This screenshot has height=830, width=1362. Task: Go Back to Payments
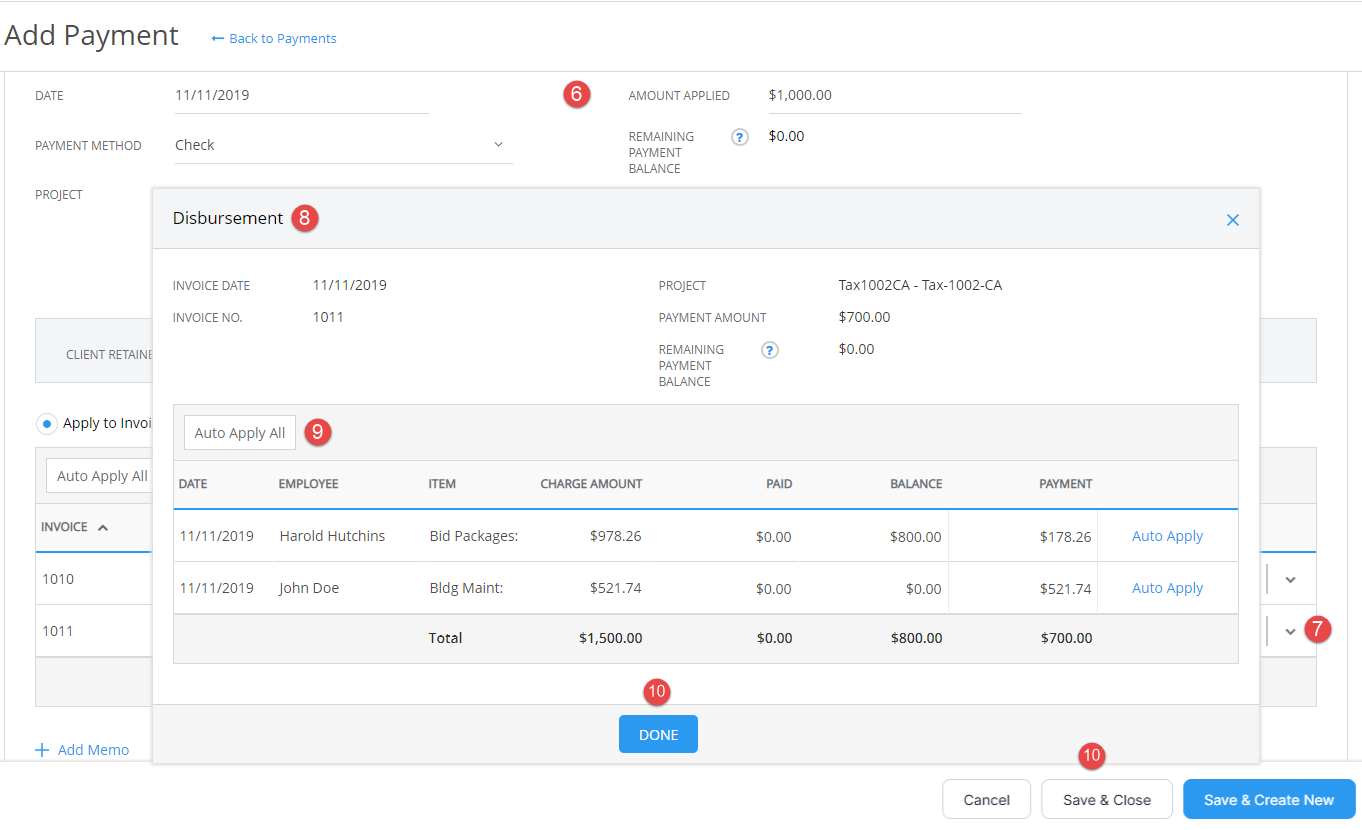[x=283, y=39]
